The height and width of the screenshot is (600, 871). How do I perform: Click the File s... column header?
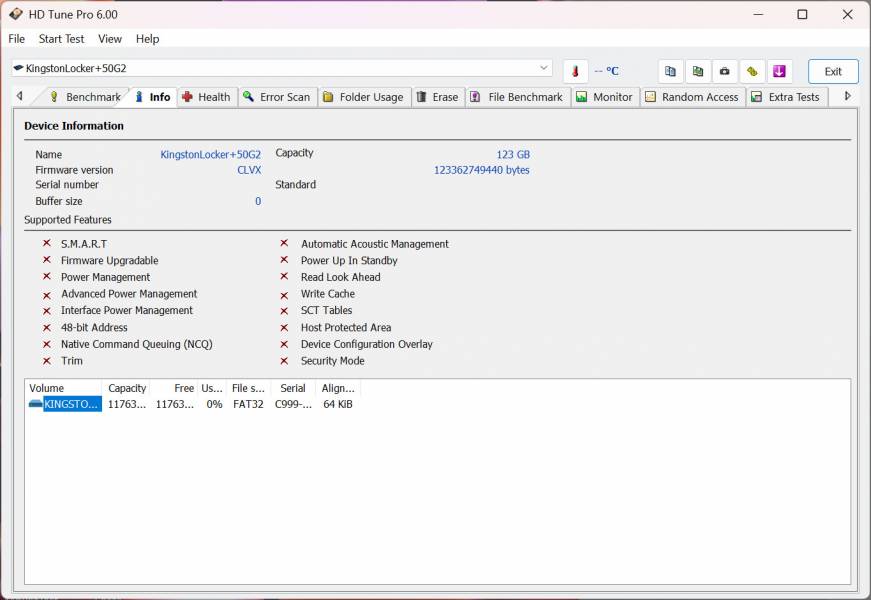[x=248, y=388]
